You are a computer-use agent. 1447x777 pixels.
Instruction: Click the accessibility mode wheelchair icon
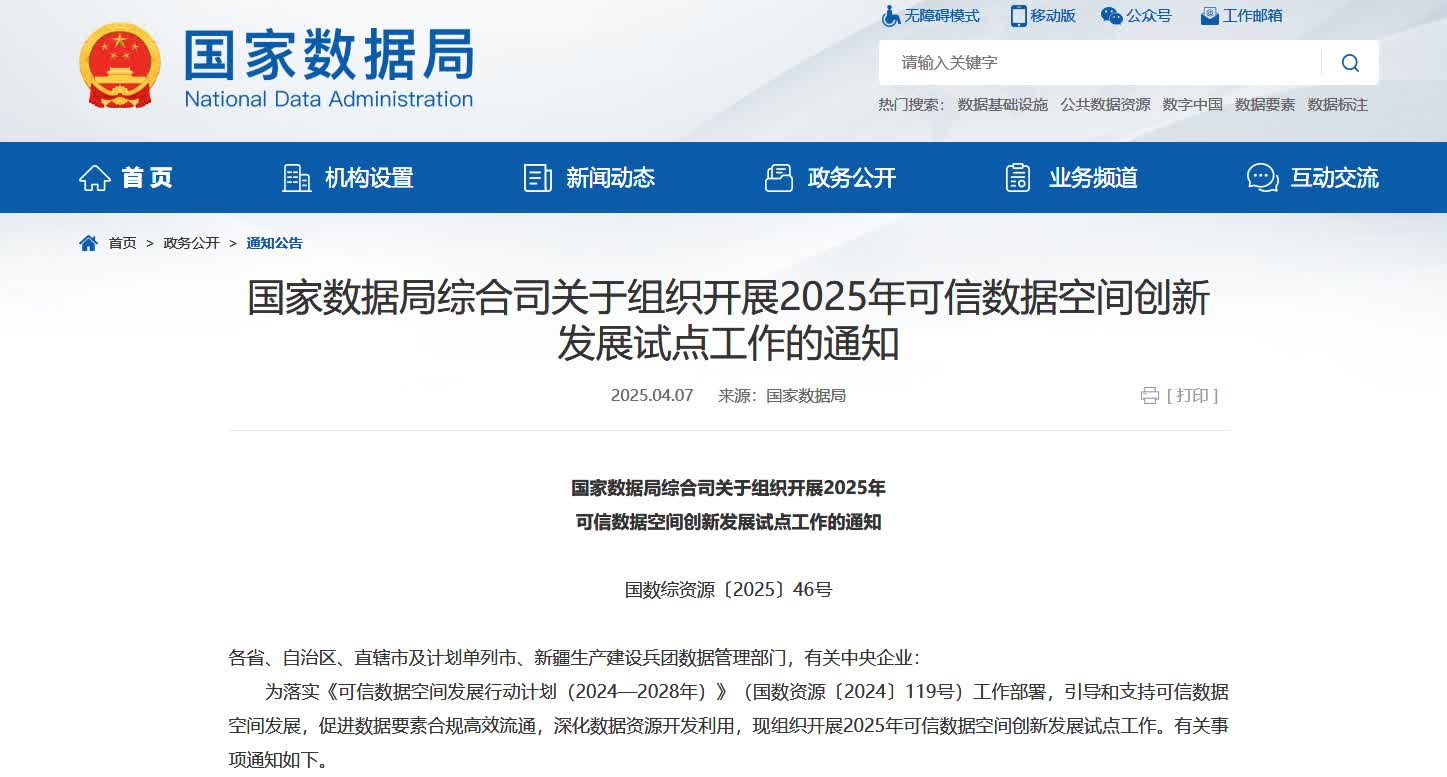(890, 16)
